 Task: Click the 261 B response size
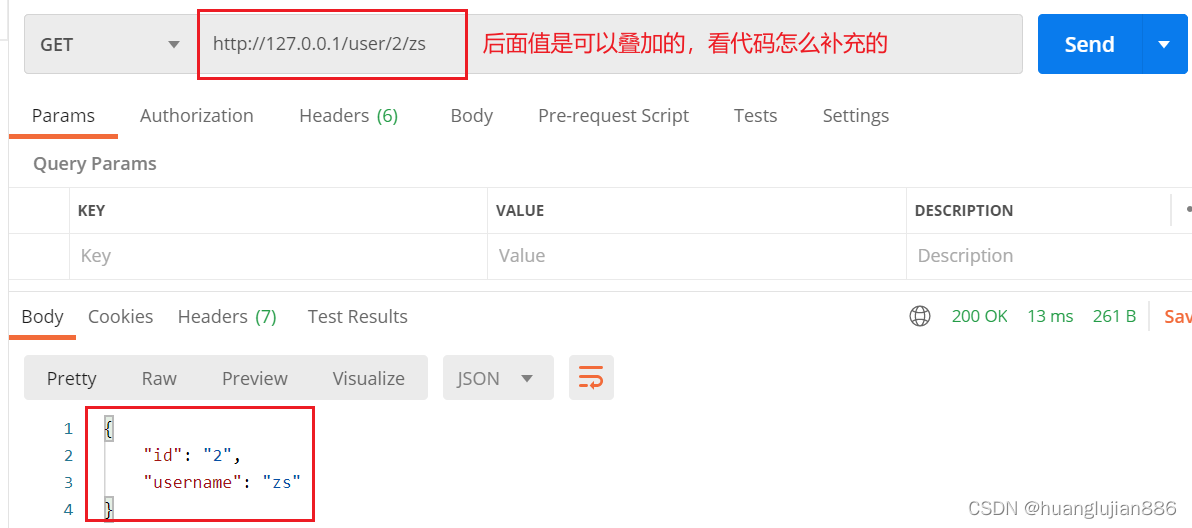click(1114, 316)
